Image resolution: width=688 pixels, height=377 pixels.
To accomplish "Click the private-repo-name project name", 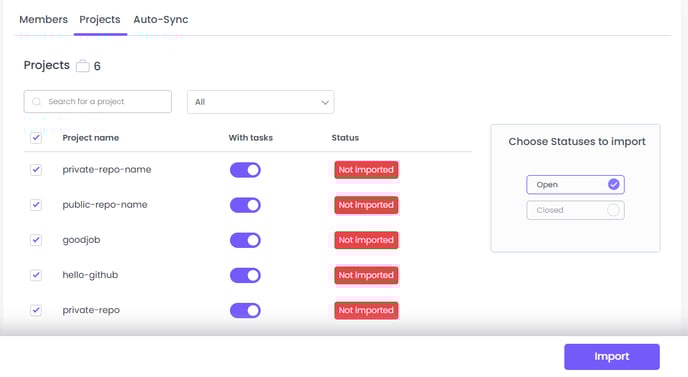I will coord(107,169).
